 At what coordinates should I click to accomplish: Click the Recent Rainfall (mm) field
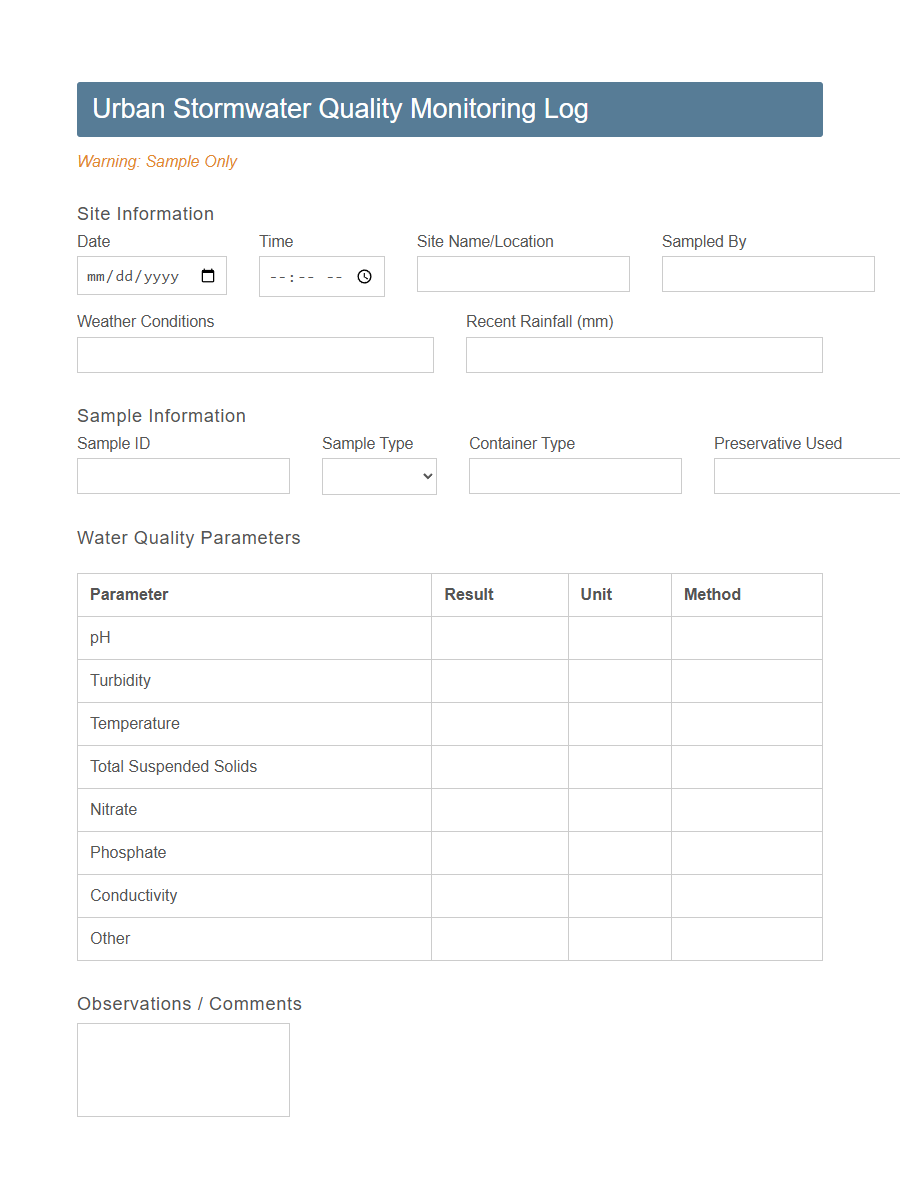click(644, 355)
